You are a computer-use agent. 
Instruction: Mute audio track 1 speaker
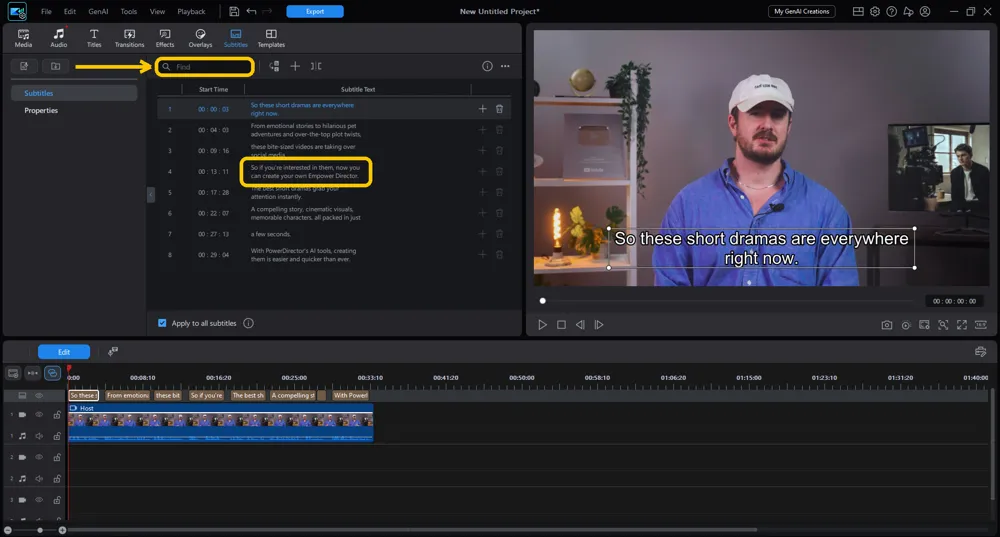(x=39, y=436)
